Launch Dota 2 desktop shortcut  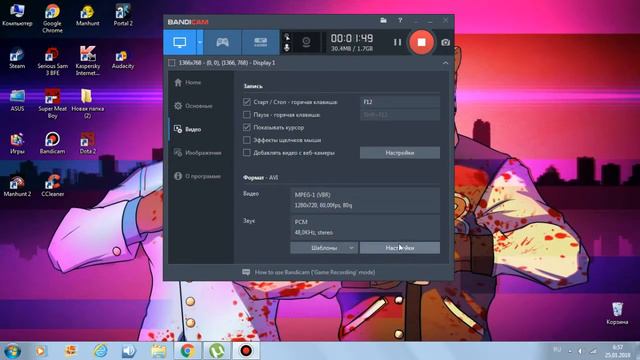click(88, 143)
